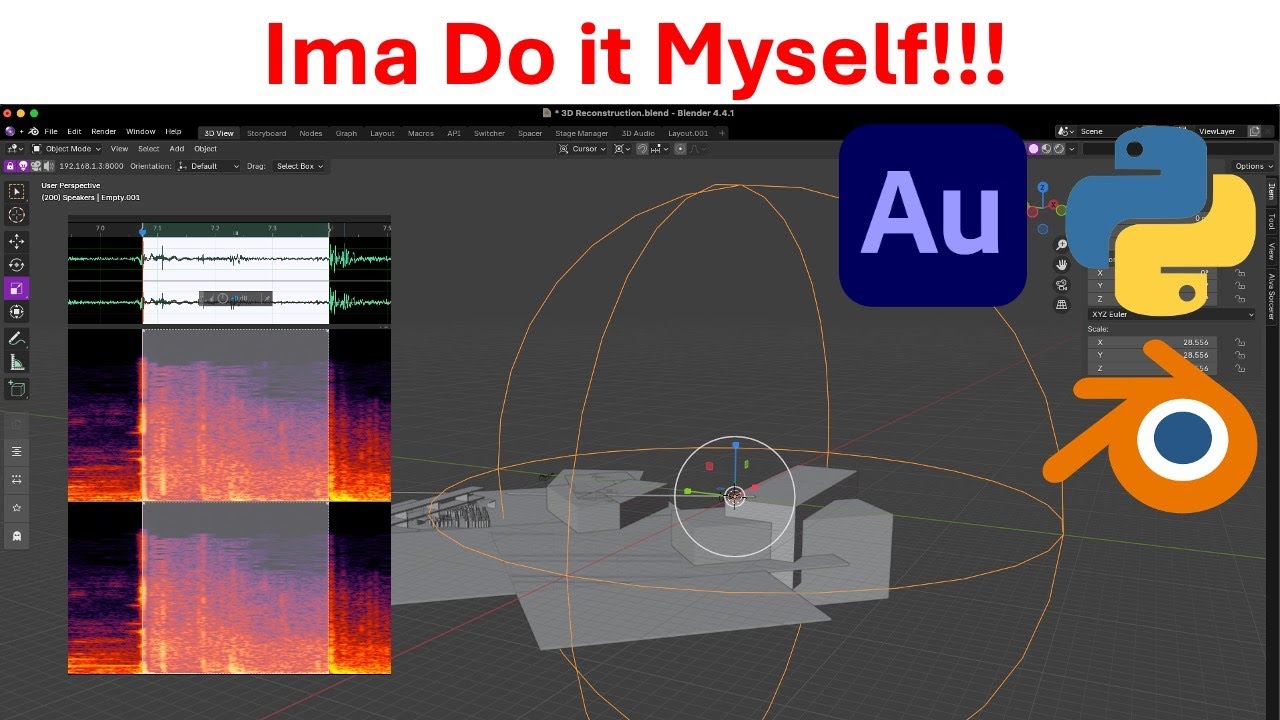Open the Cursor pivot dropdown
1280x720 pixels.
point(582,149)
